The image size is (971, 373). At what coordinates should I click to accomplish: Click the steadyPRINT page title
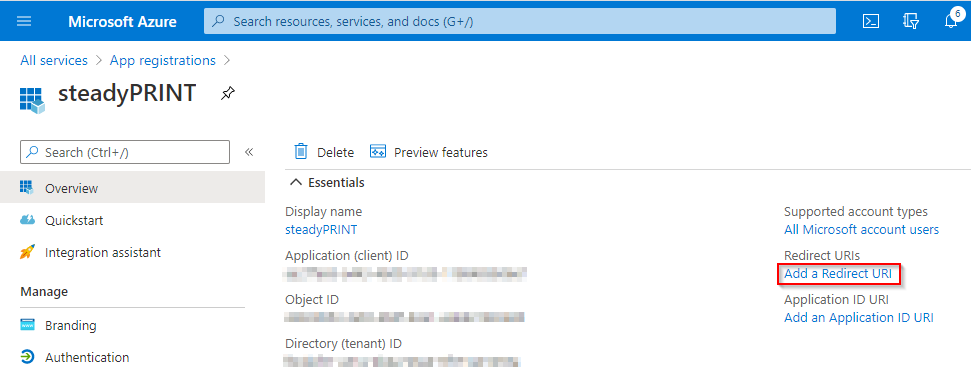[127, 93]
